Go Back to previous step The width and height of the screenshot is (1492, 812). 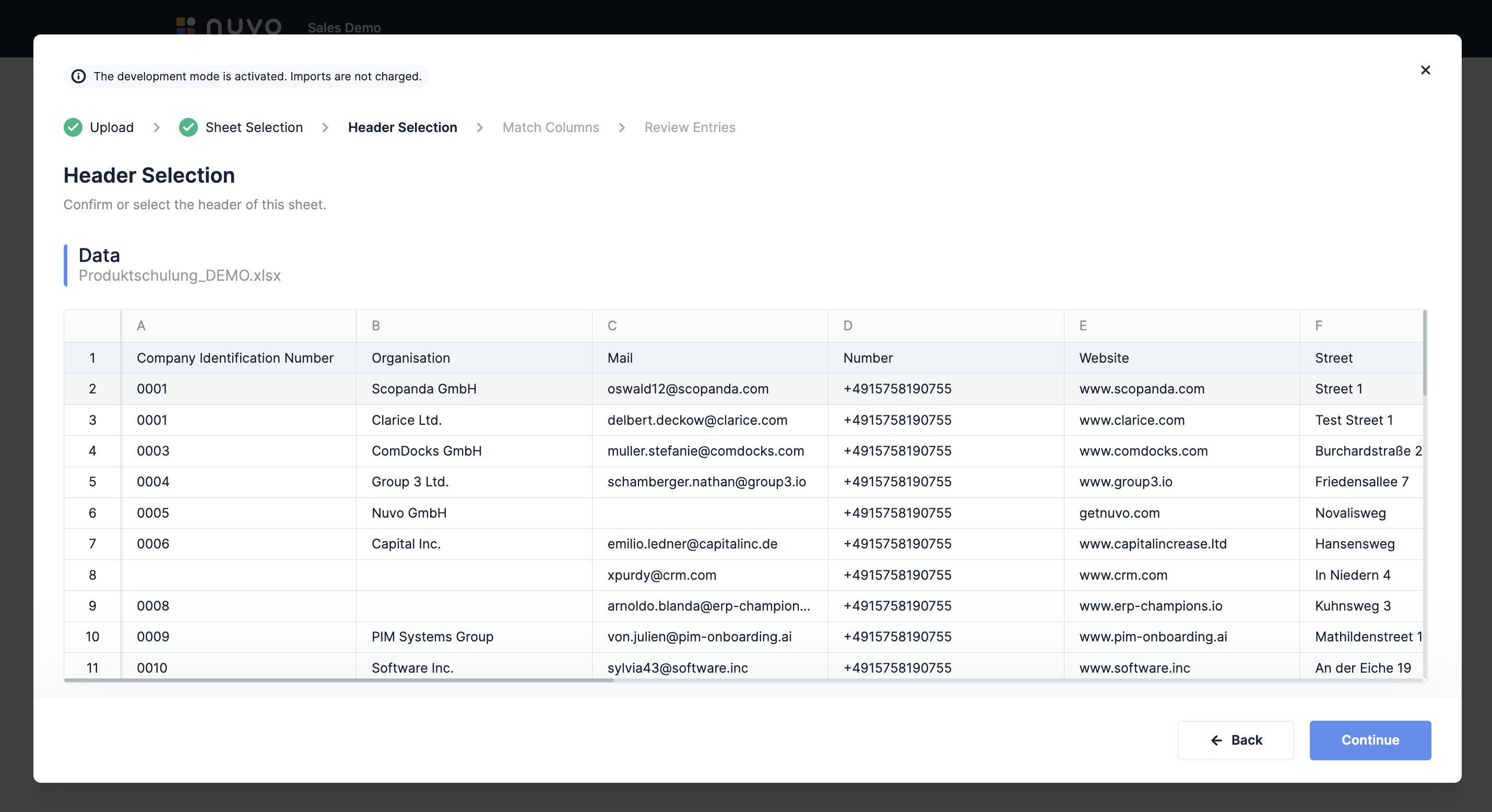(x=1236, y=740)
